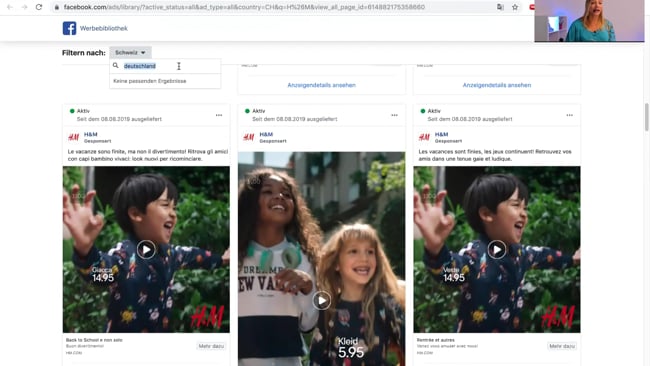This screenshot has height=366, width=650.
Task: Click the Aktiv status on French ad
Action: click(x=430, y=111)
